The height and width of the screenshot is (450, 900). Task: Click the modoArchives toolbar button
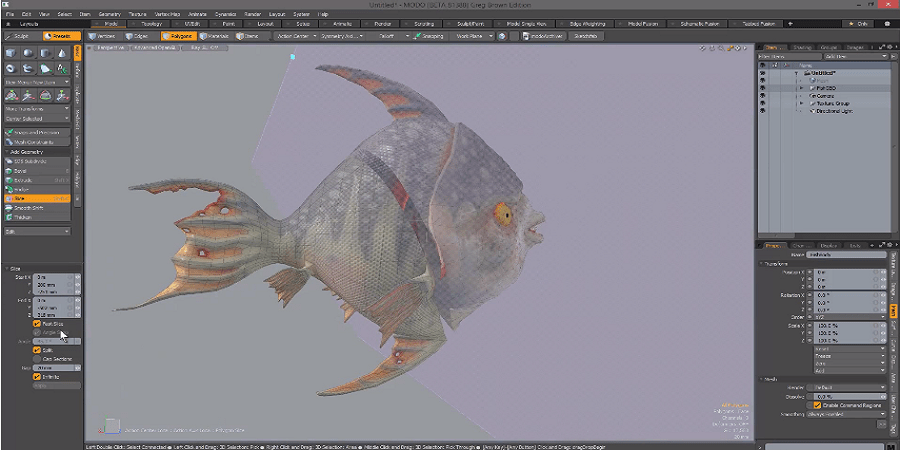point(544,36)
